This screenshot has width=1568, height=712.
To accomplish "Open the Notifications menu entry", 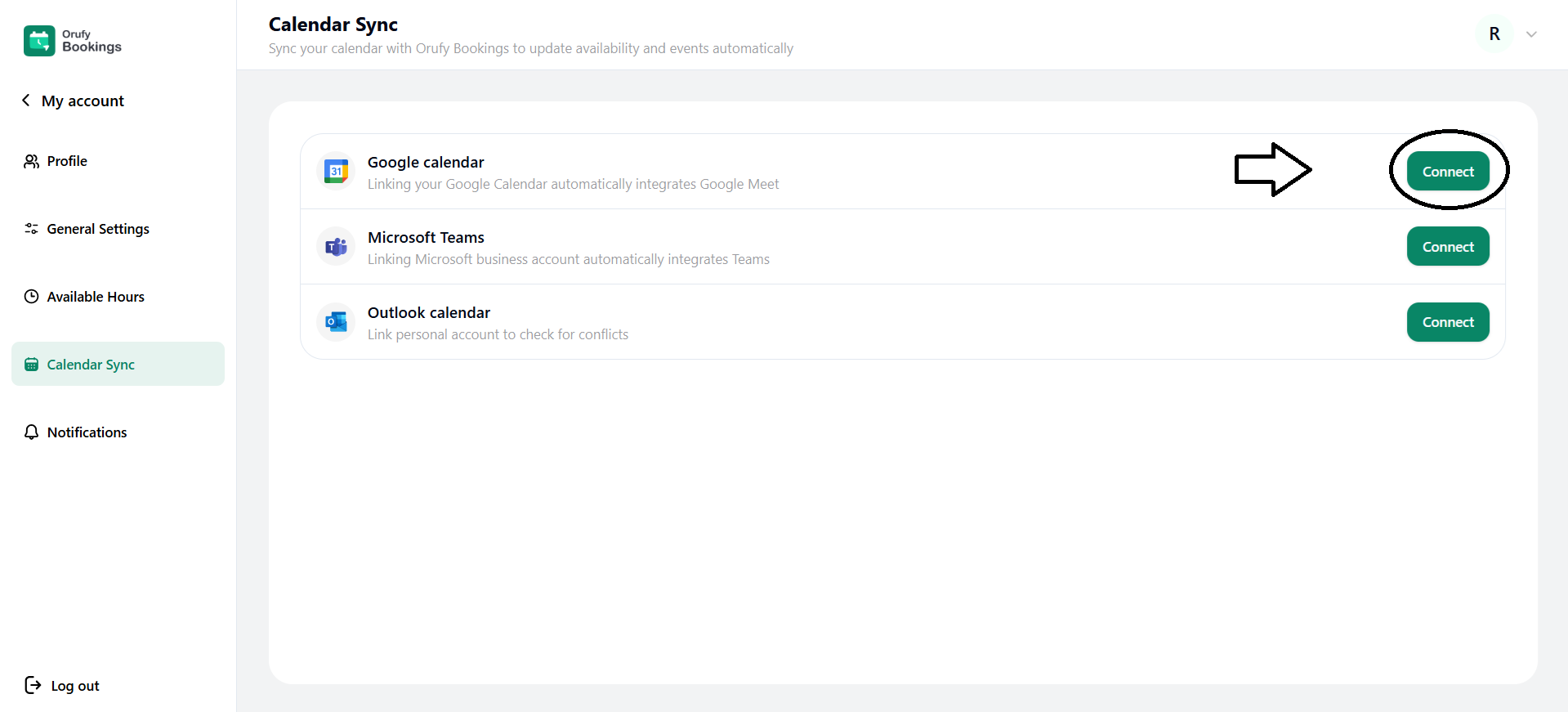I will [x=86, y=432].
